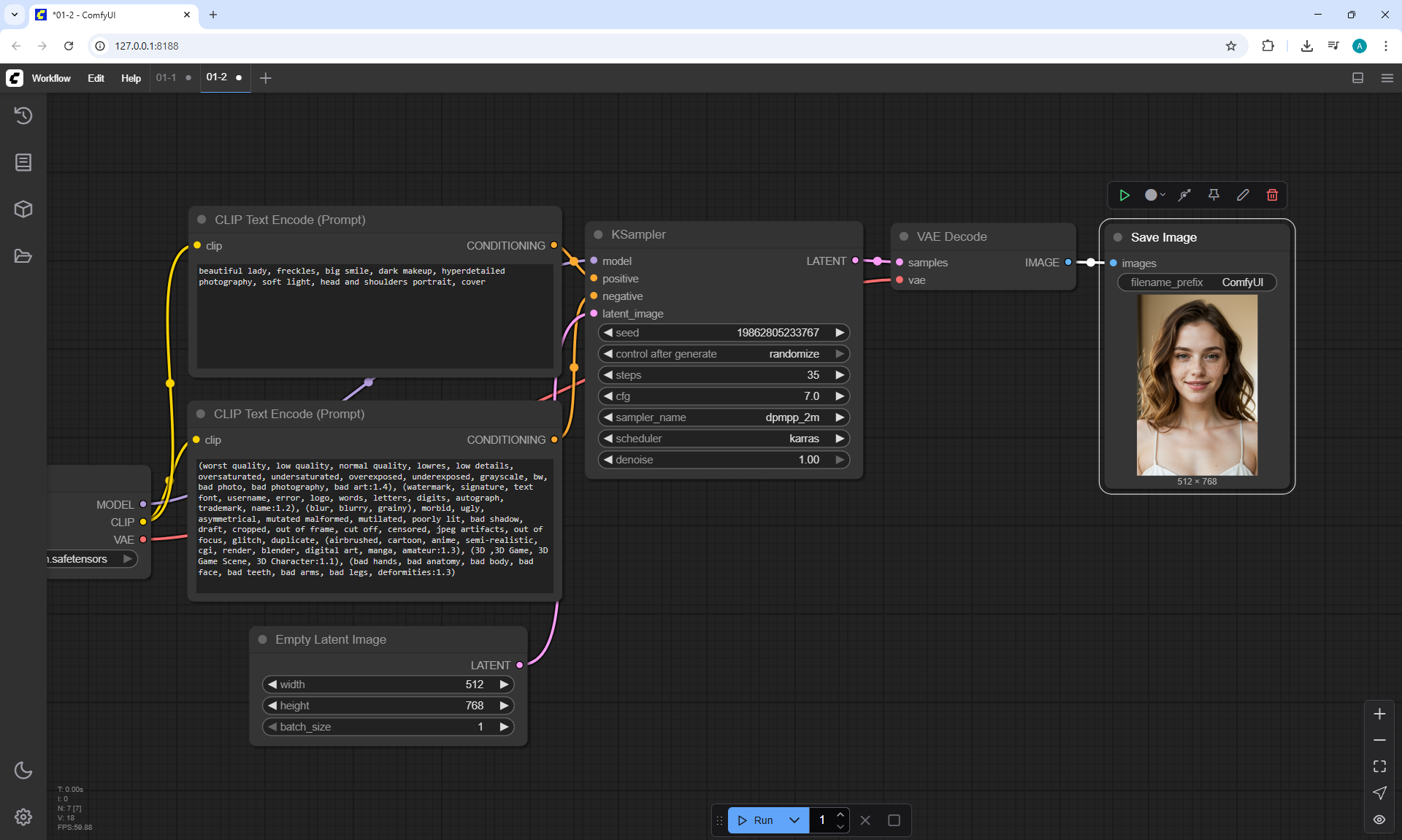Image resolution: width=1402 pixels, height=840 pixels.
Task: Open the node library sidebar icon
Action: 23,162
